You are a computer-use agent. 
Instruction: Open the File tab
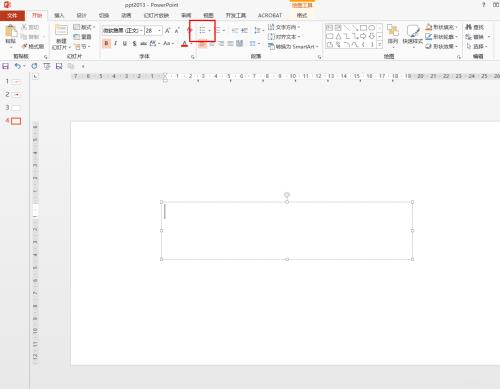click(x=12, y=15)
